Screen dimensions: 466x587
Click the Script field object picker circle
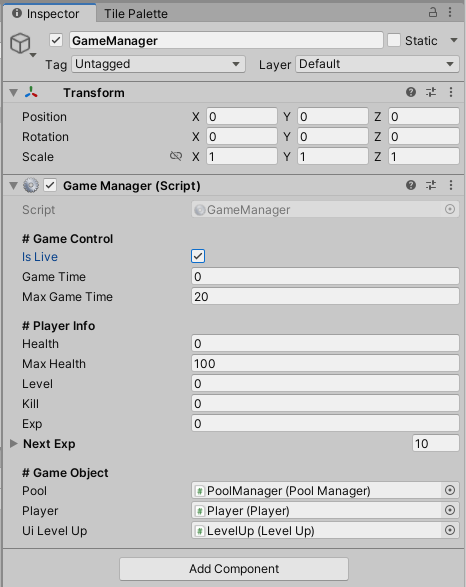tap(450, 209)
